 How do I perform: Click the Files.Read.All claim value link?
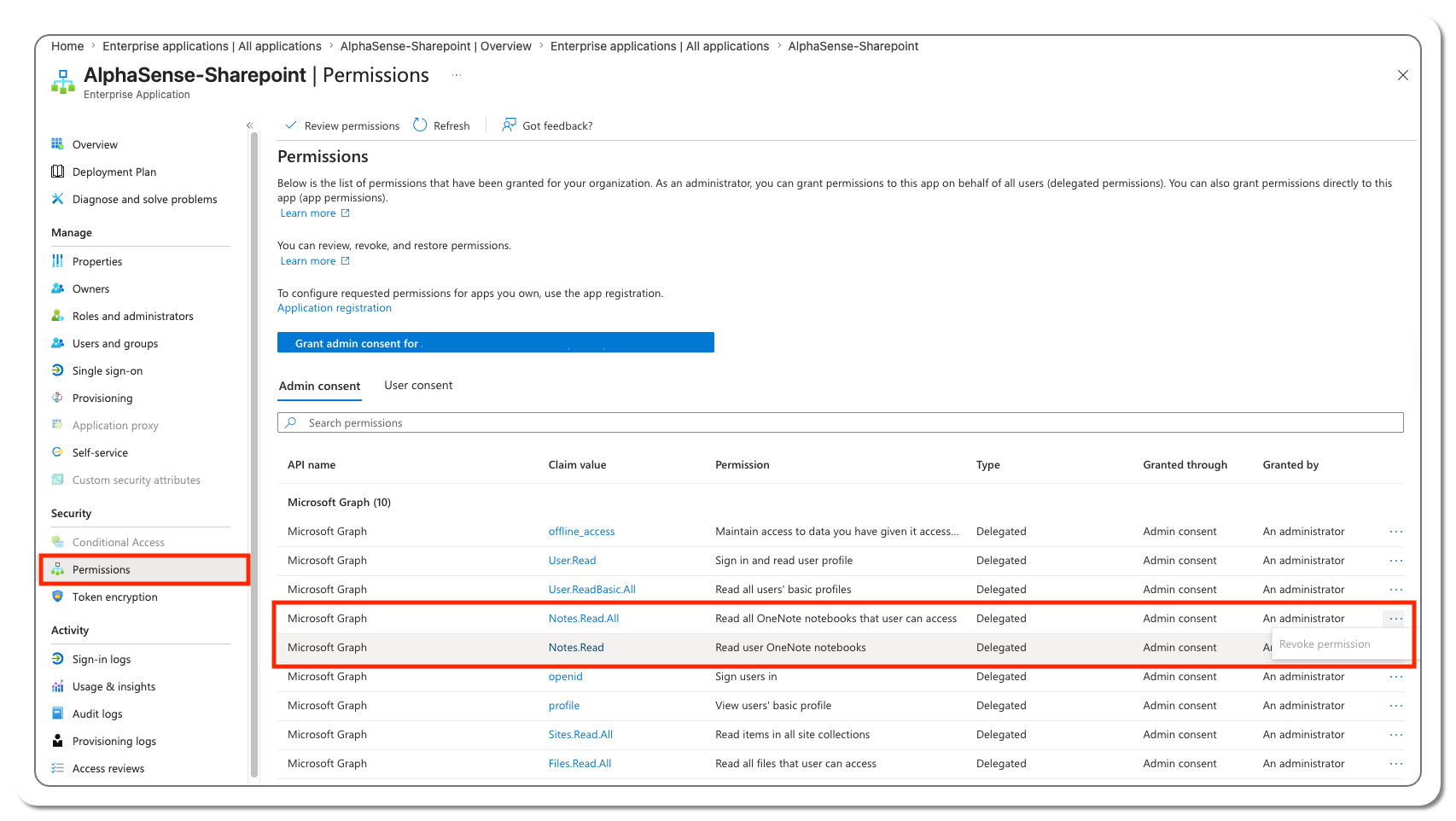[x=579, y=764]
